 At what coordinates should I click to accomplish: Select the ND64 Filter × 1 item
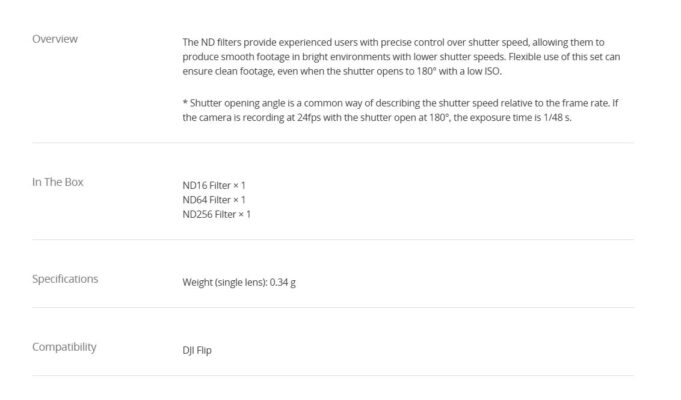tap(214, 200)
